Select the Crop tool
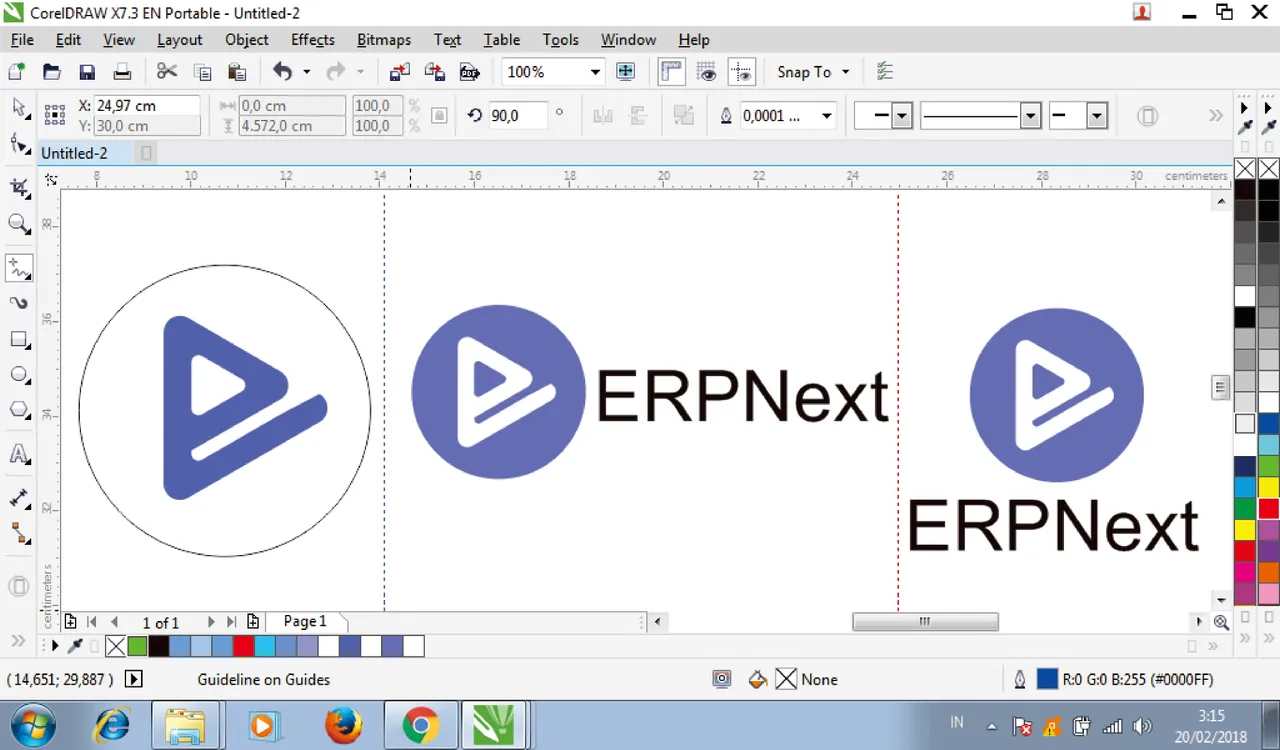Screen dimensions: 1280x750 [18, 187]
